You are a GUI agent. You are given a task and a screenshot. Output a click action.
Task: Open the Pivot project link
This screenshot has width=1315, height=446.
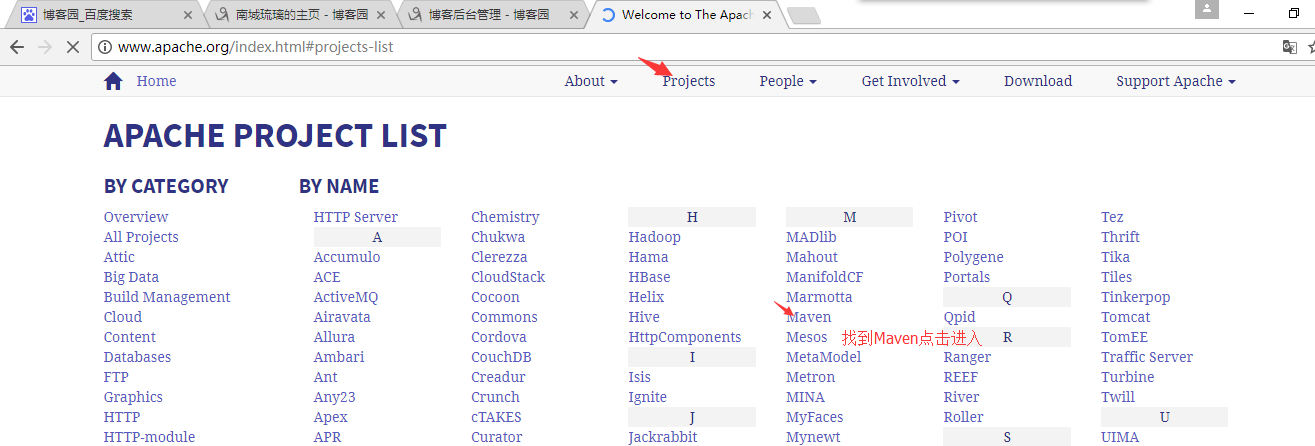click(x=961, y=217)
